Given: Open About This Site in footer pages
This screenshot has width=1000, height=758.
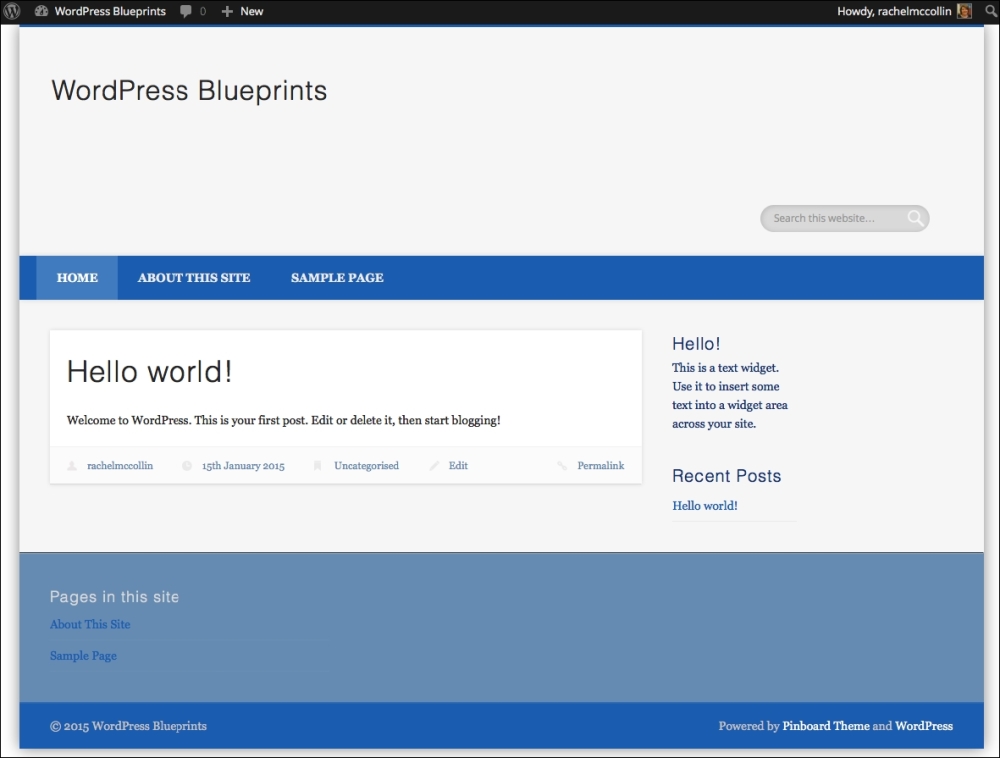Looking at the screenshot, I should [90, 625].
